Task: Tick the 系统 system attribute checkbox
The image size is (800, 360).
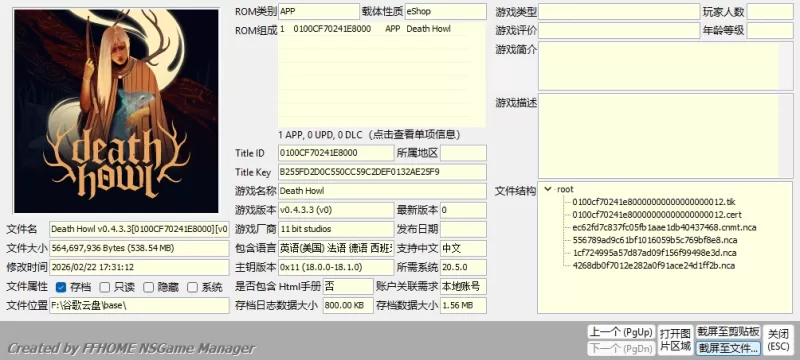Action: tap(192, 287)
